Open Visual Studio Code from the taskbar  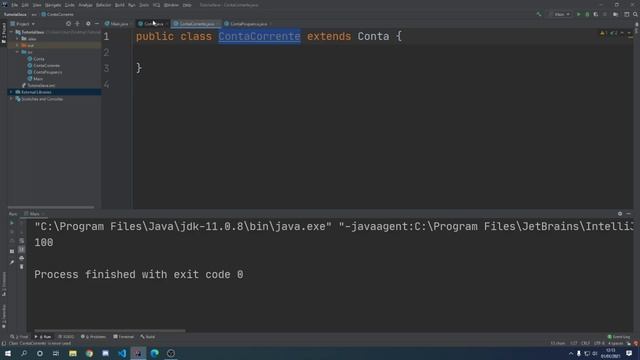click(x=122, y=353)
